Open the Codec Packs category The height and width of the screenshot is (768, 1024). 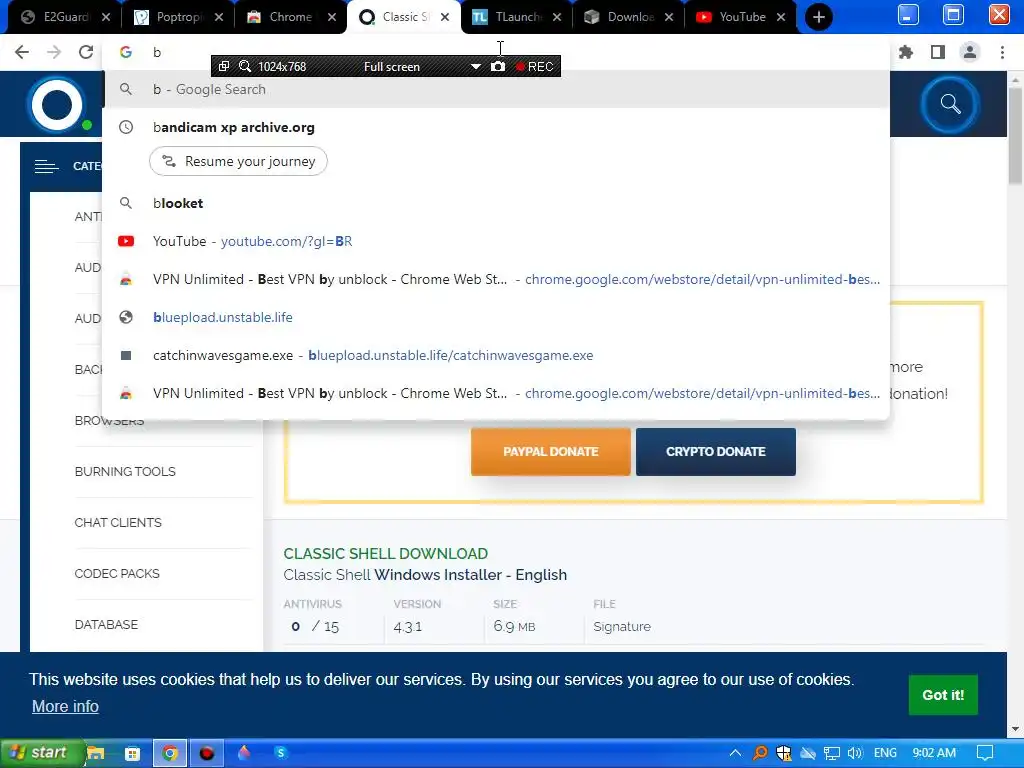click(117, 573)
